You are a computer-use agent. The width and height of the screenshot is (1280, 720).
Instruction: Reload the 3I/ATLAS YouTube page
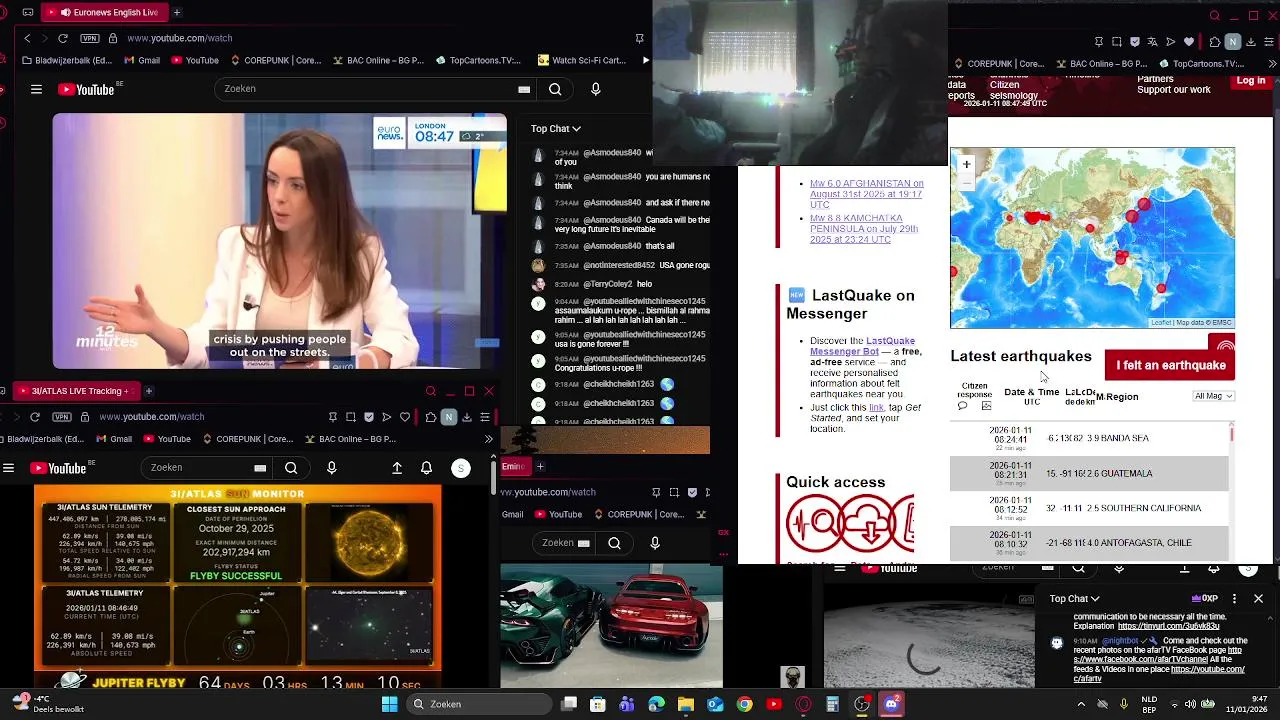pos(35,416)
